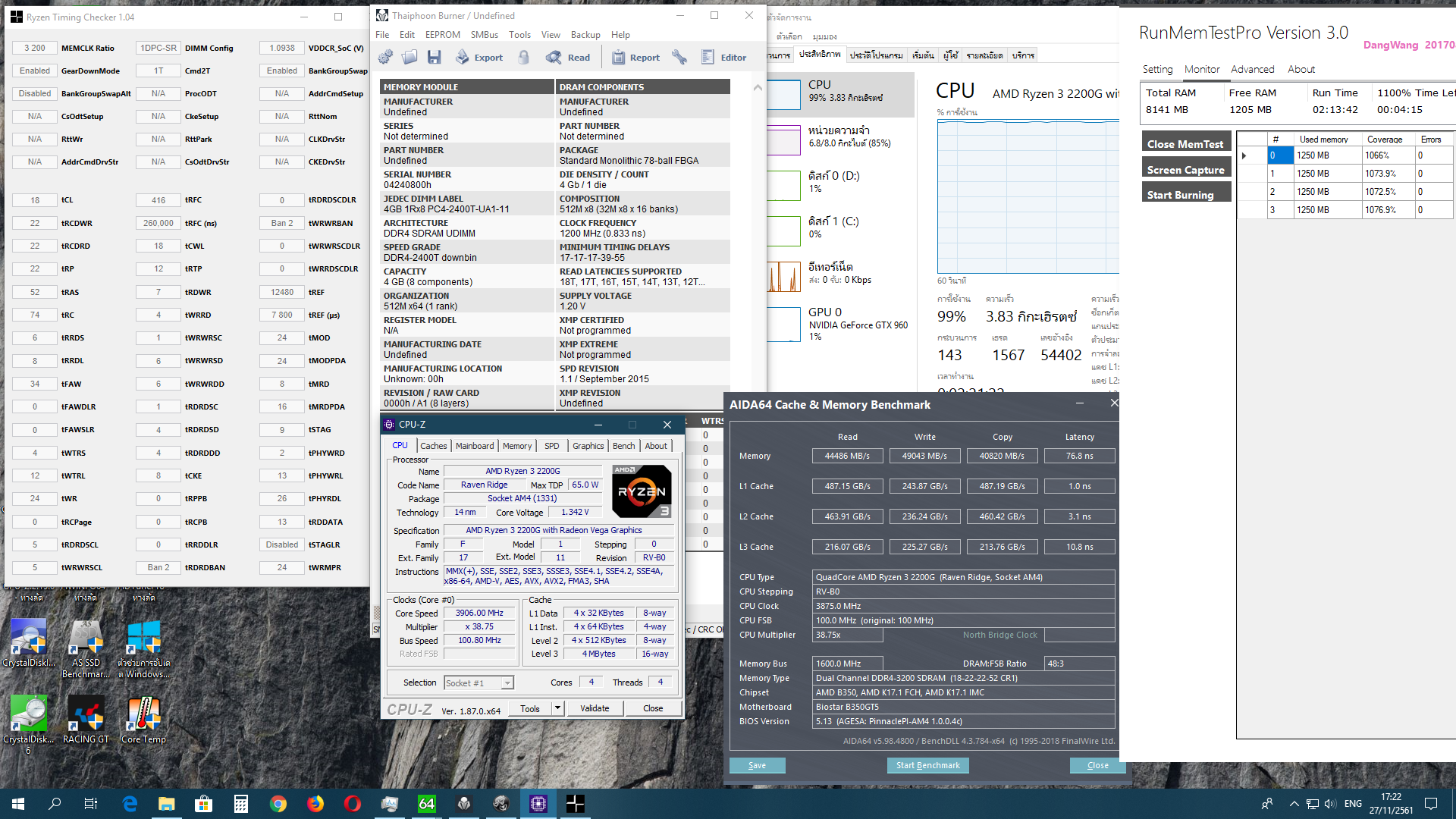Switch to the Caches tab in CPU-Z

tap(433, 446)
